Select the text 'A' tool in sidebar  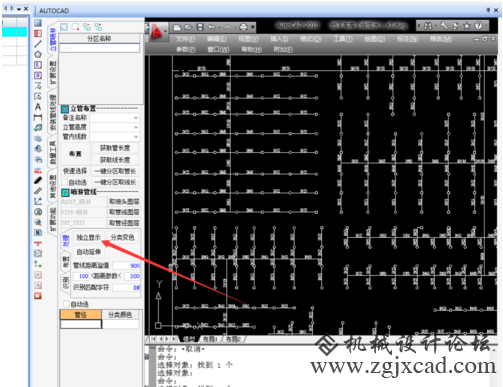pyautogui.click(x=38, y=107)
